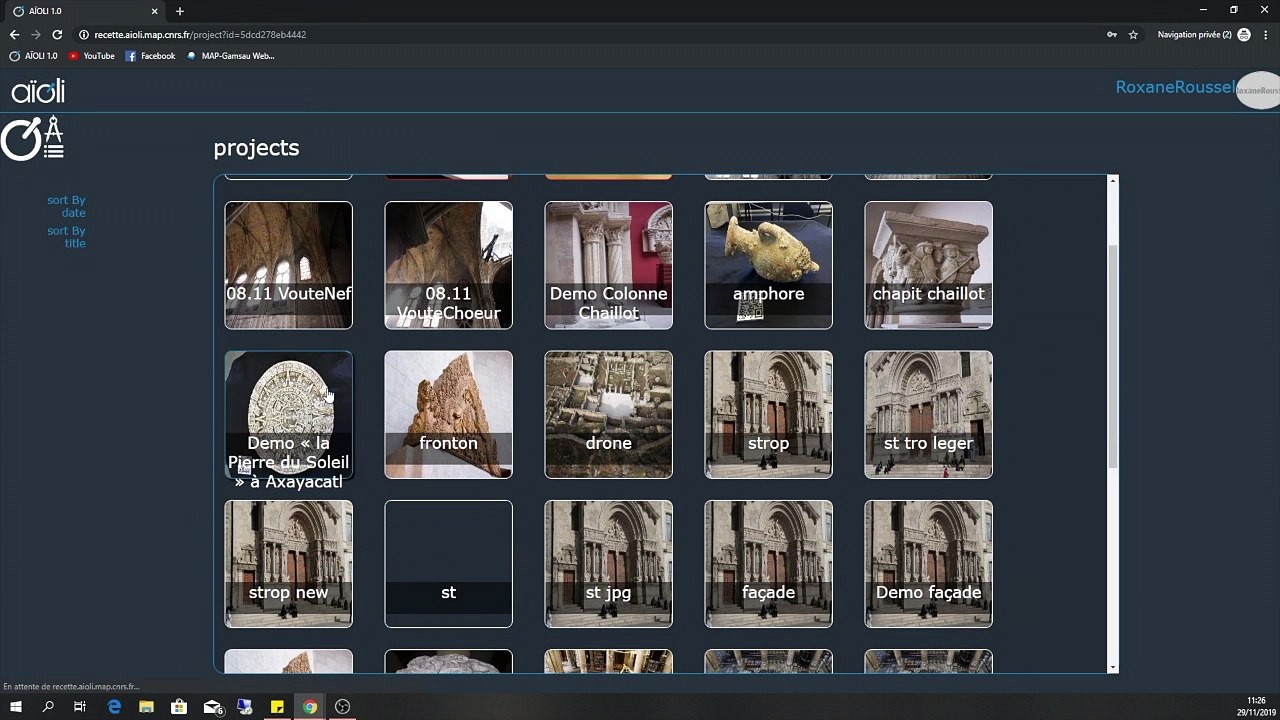Open the saved passwords key icon
The width and height of the screenshot is (1280, 720).
(x=1111, y=34)
